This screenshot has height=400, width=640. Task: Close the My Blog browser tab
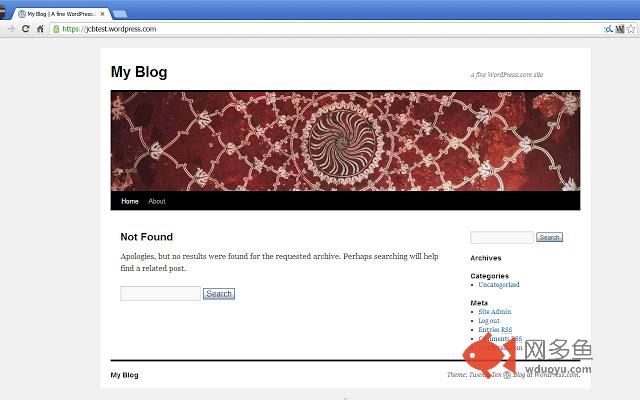click(x=102, y=14)
